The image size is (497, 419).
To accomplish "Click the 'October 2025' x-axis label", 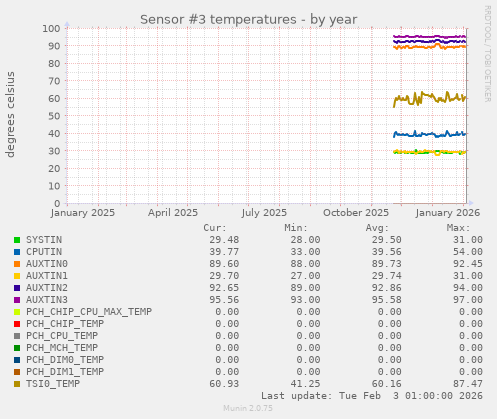I will 356,213.
